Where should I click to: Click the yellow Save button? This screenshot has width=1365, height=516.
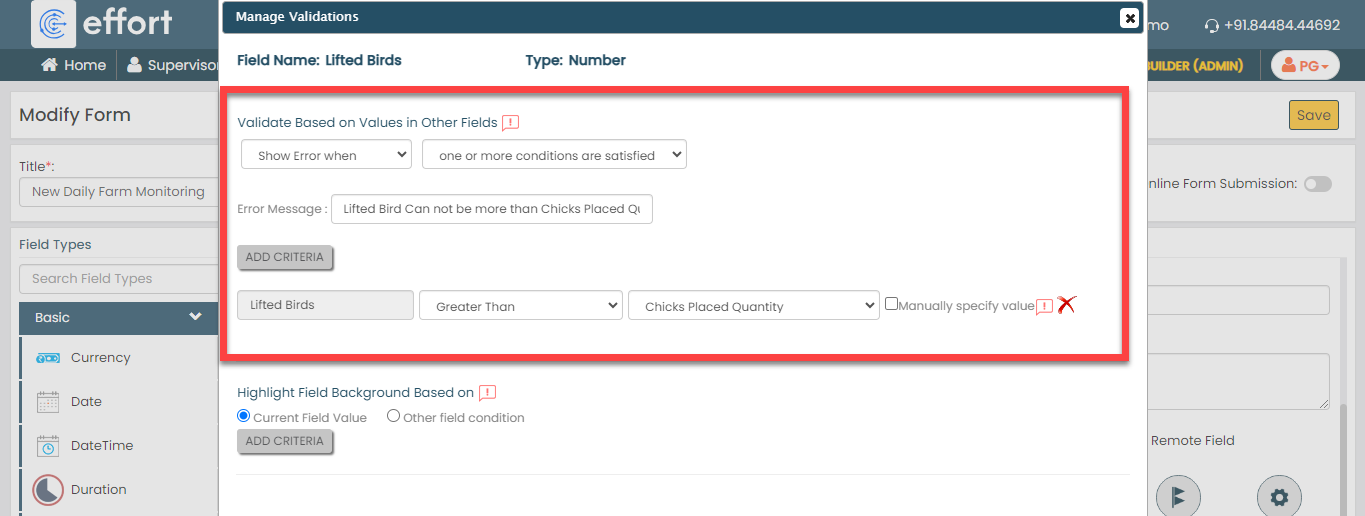tap(1313, 115)
